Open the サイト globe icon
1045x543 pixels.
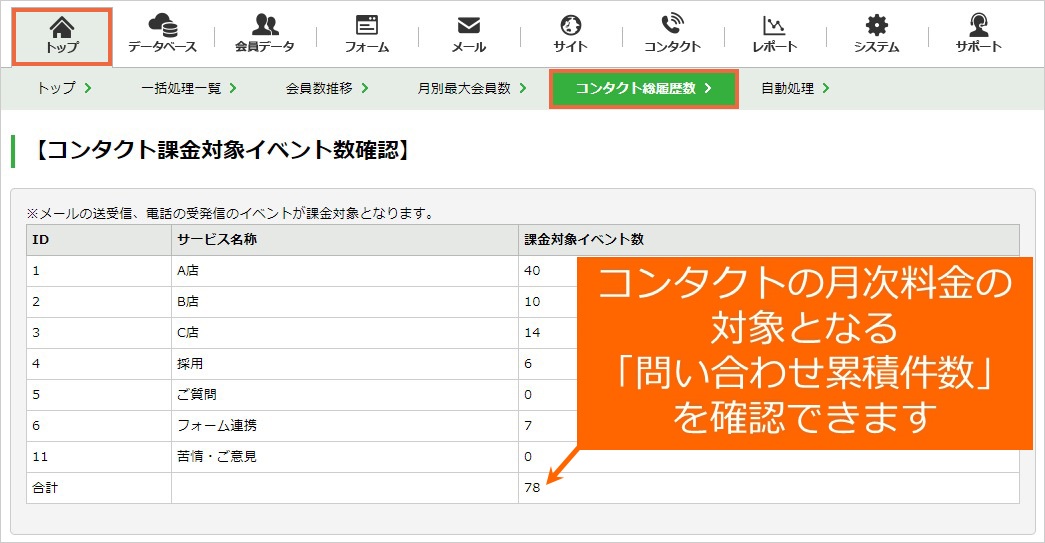click(570, 25)
